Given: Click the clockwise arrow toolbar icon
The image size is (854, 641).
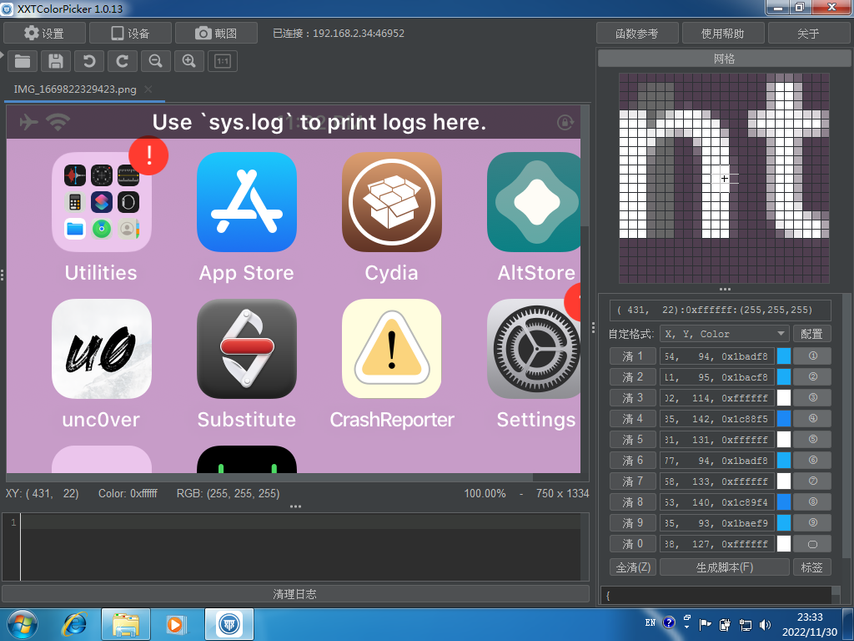Looking at the screenshot, I should click(x=122, y=61).
